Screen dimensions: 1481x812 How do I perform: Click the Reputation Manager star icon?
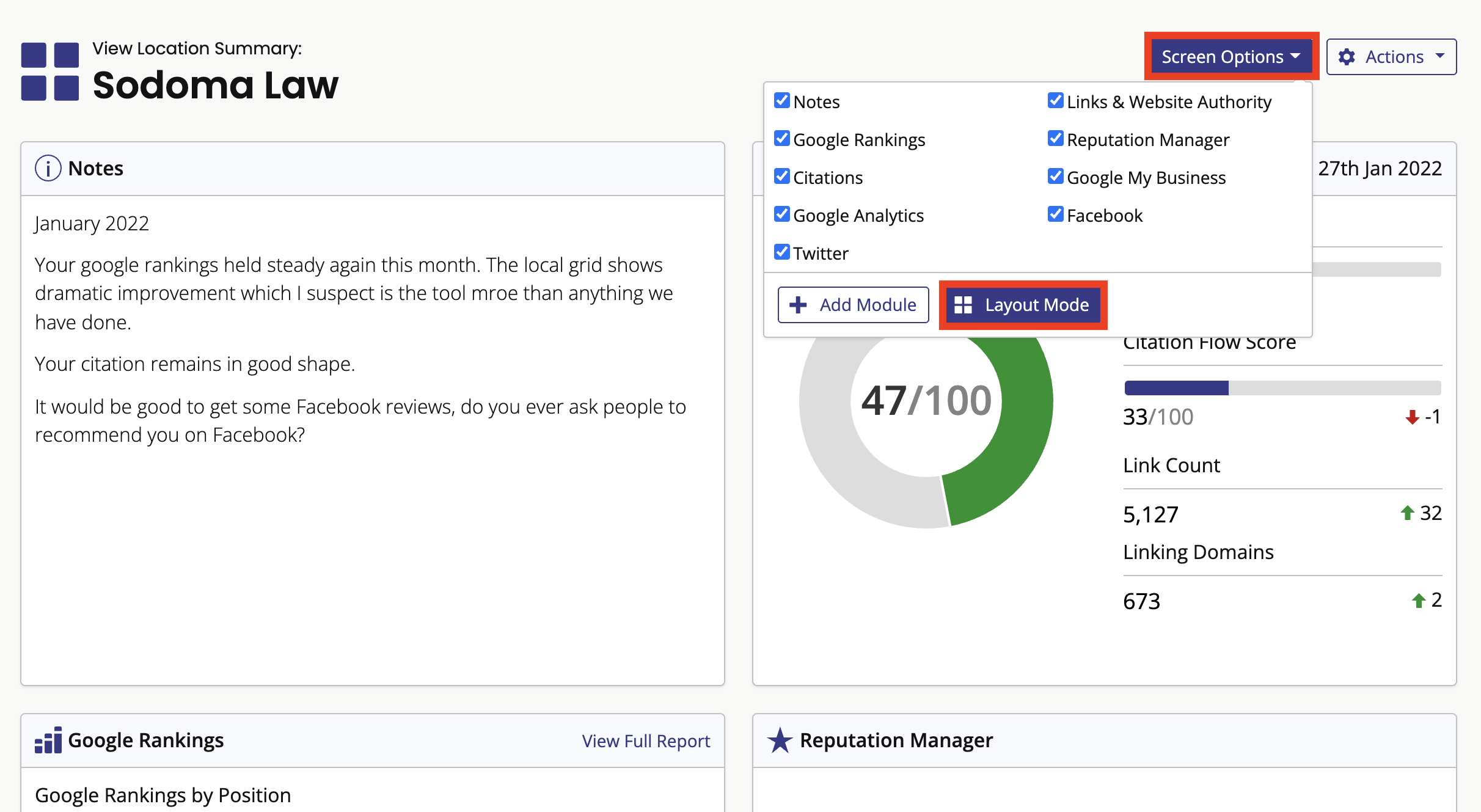780,740
